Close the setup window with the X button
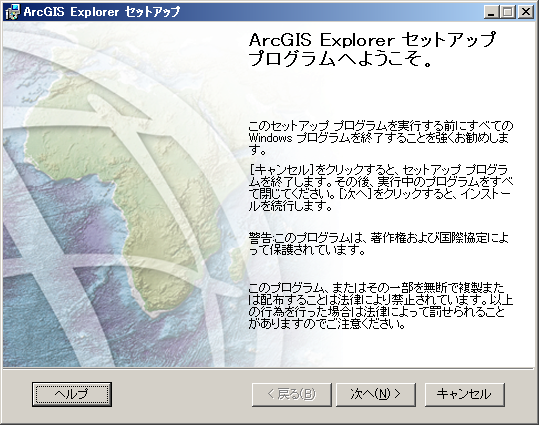 click(x=526, y=12)
